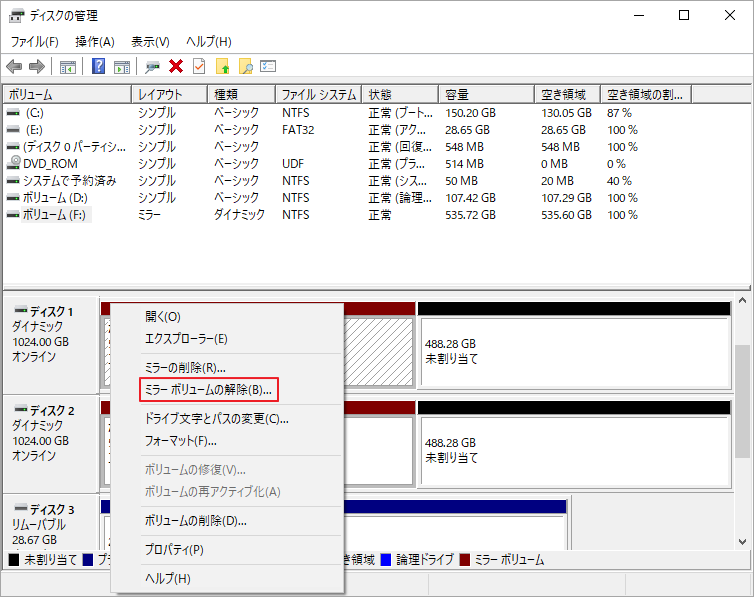Select the ディスク 3 removable disk label
Screen dimensions: 754x597
51,522
